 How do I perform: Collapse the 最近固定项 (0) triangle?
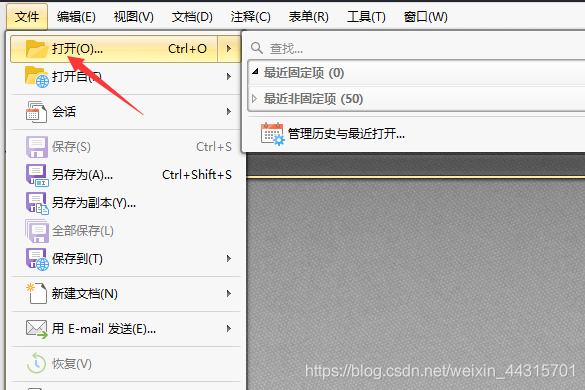[x=255, y=72]
